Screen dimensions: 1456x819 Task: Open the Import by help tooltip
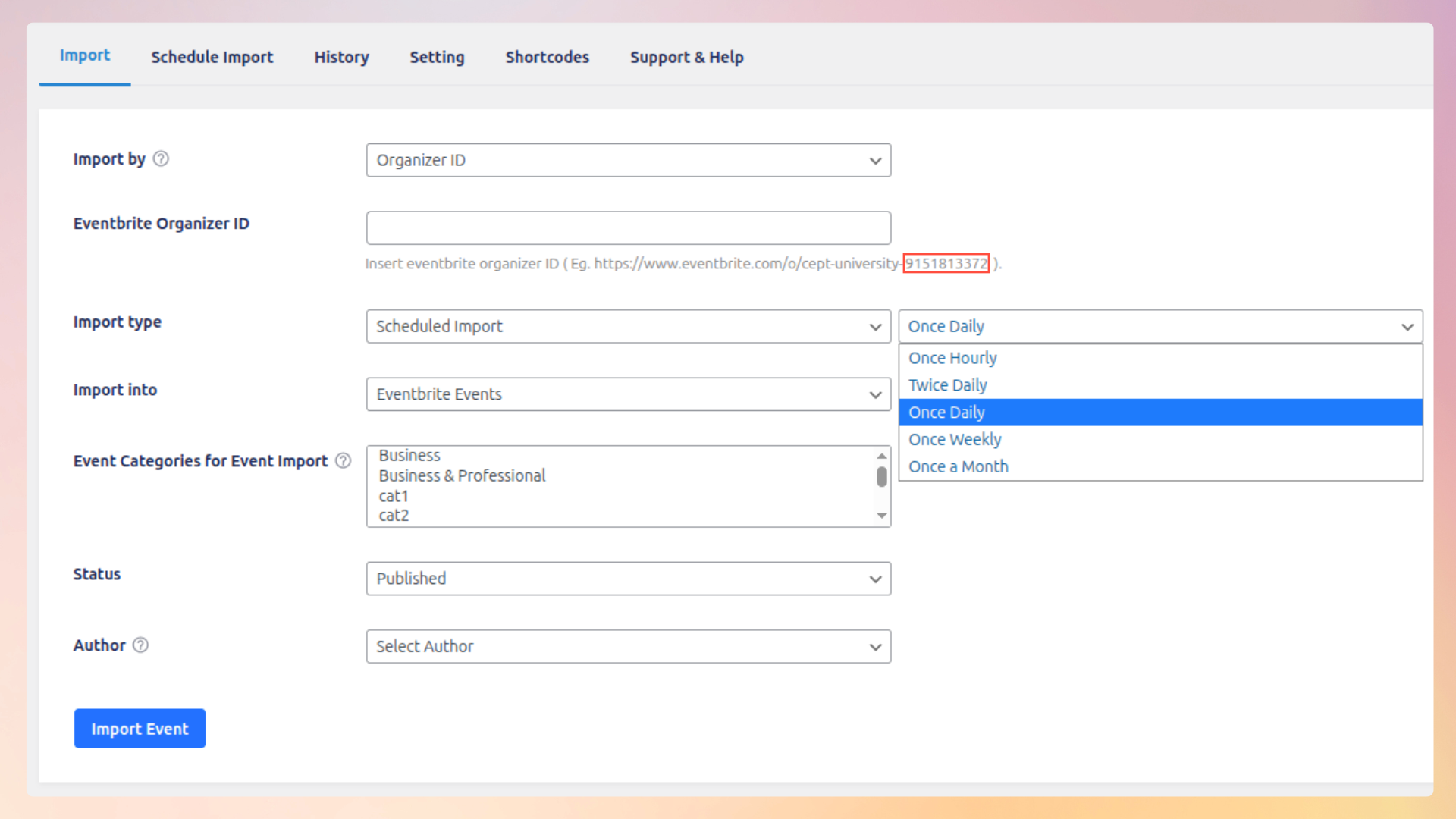pos(161,159)
